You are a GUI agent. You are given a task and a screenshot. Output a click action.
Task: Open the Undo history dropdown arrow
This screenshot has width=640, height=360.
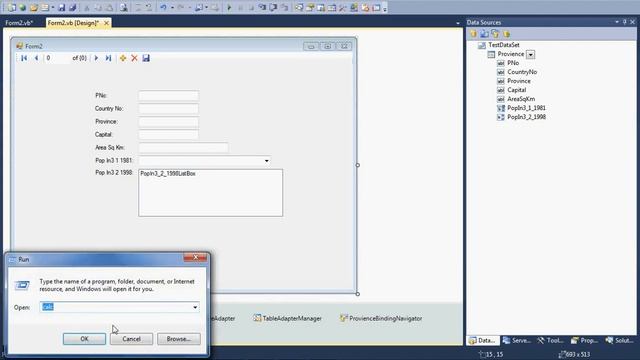(172, 7)
